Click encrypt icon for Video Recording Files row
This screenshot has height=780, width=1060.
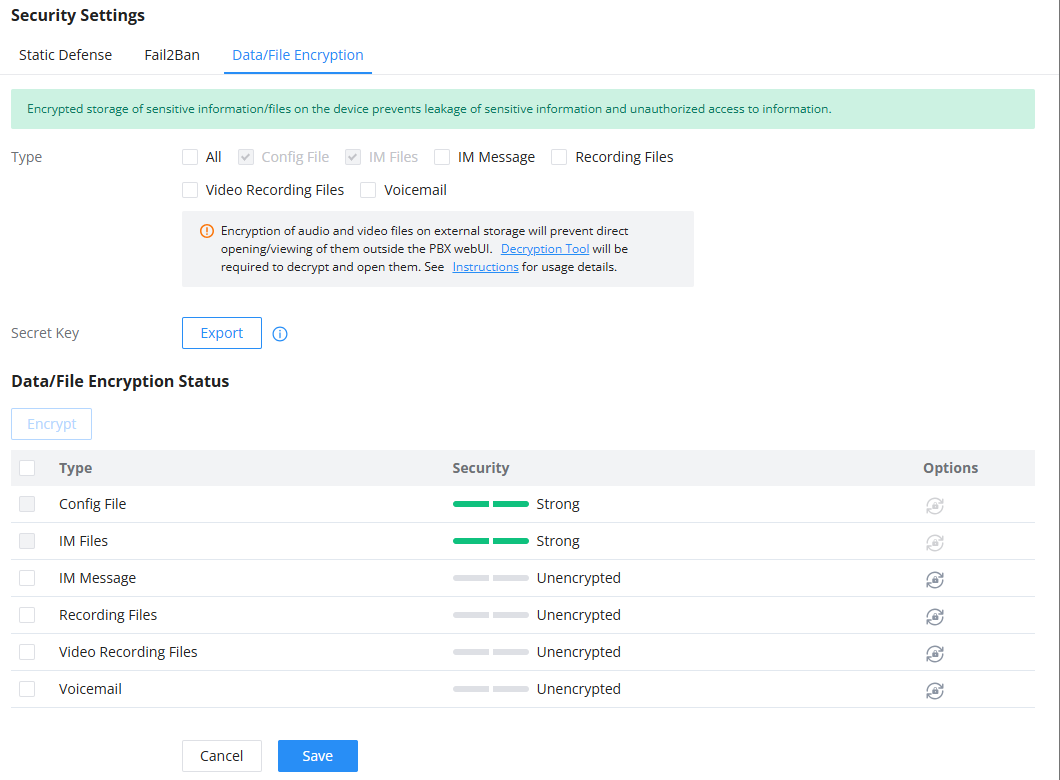934,654
